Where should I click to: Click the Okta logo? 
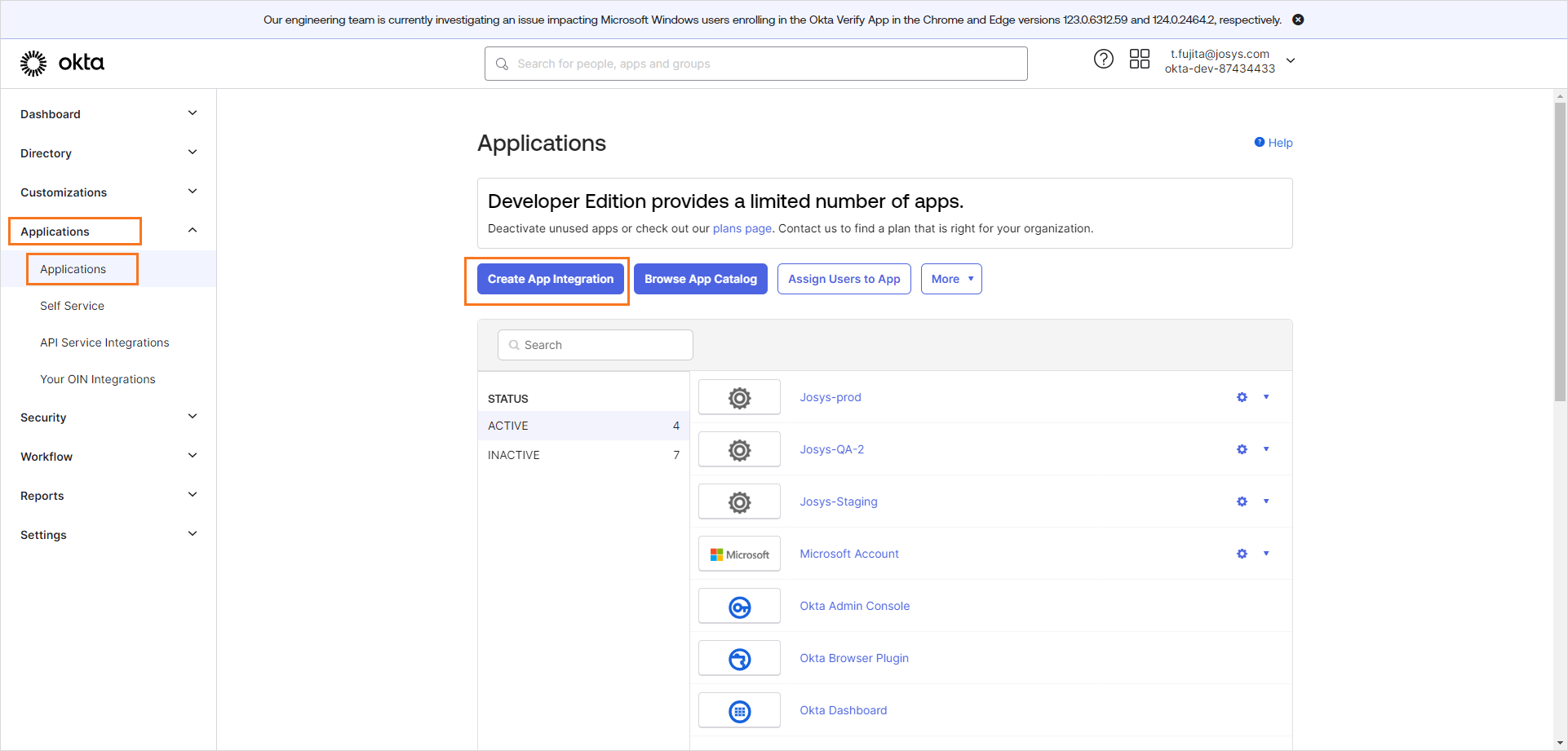click(62, 63)
